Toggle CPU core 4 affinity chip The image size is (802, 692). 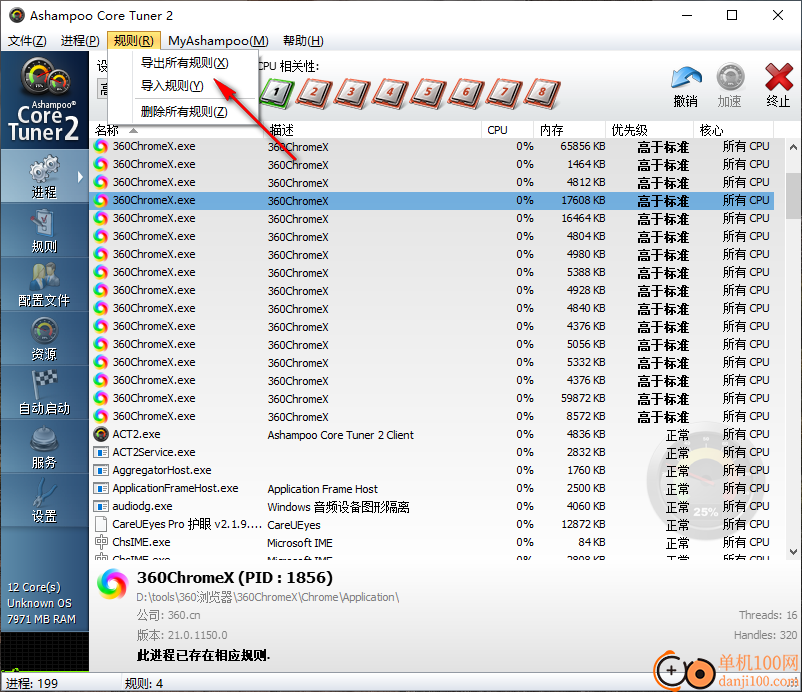click(x=390, y=93)
